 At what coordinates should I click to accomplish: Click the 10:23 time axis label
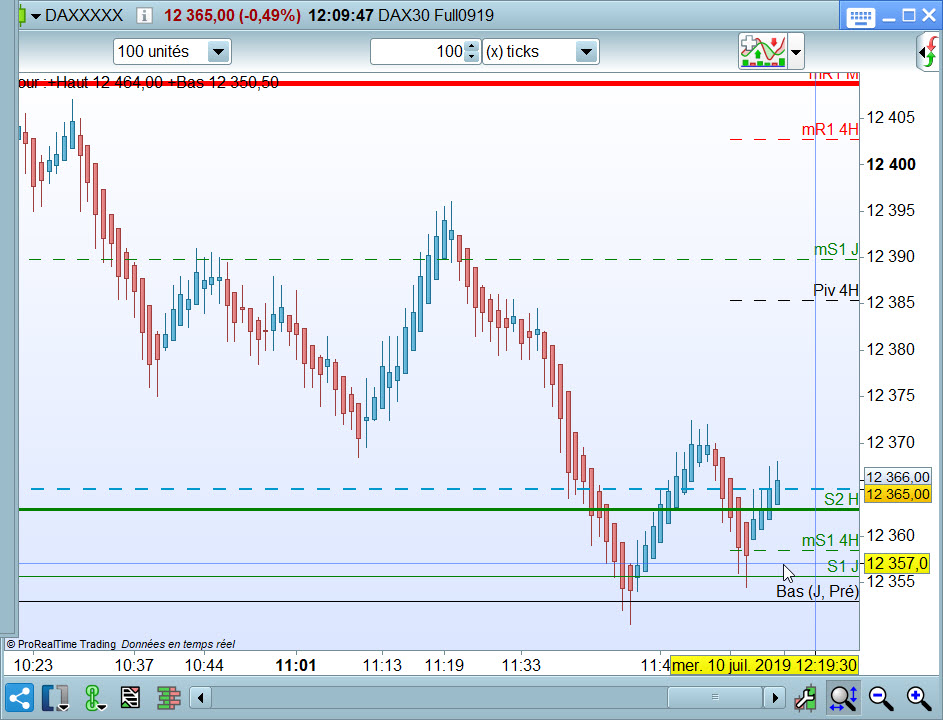click(33, 665)
